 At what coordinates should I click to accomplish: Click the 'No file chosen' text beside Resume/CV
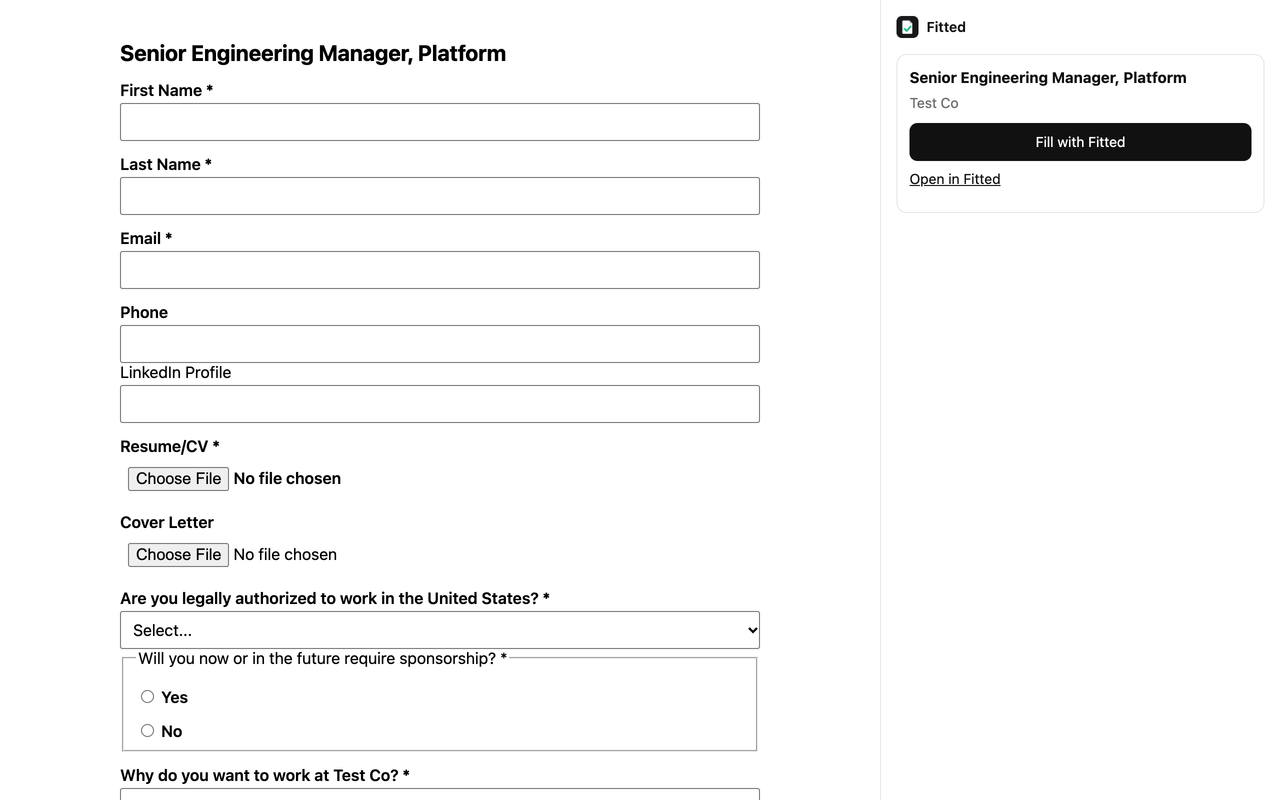[287, 479]
